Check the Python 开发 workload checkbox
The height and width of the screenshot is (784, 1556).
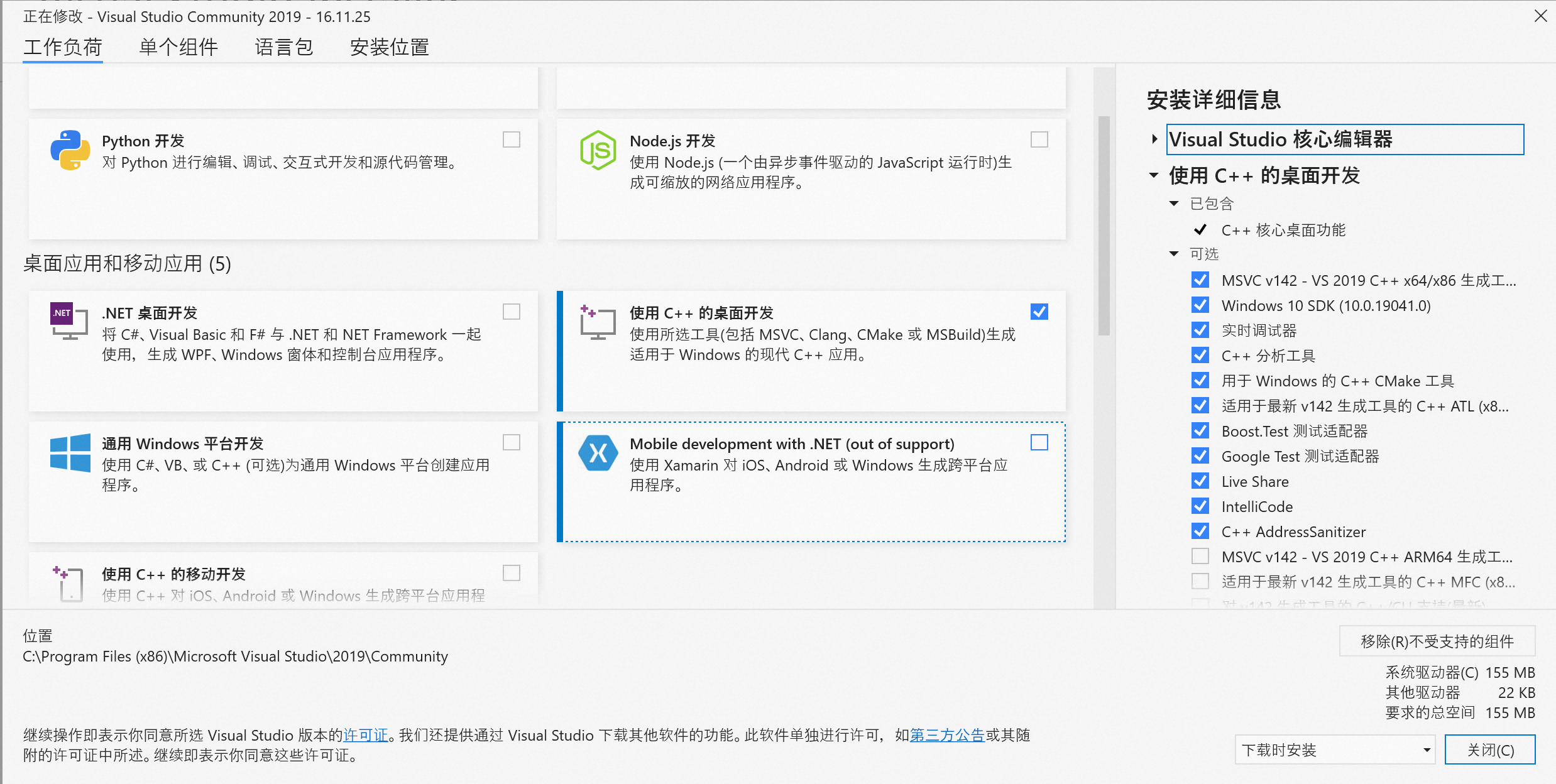tap(512, 139)
